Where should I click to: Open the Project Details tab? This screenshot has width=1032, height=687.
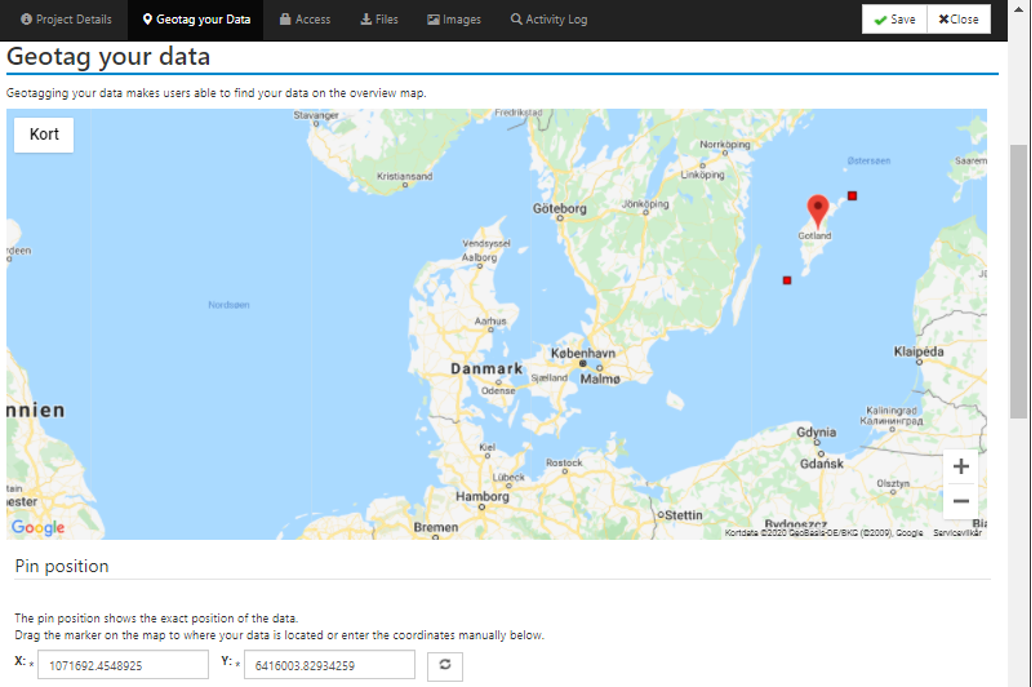tap(66, 20)
